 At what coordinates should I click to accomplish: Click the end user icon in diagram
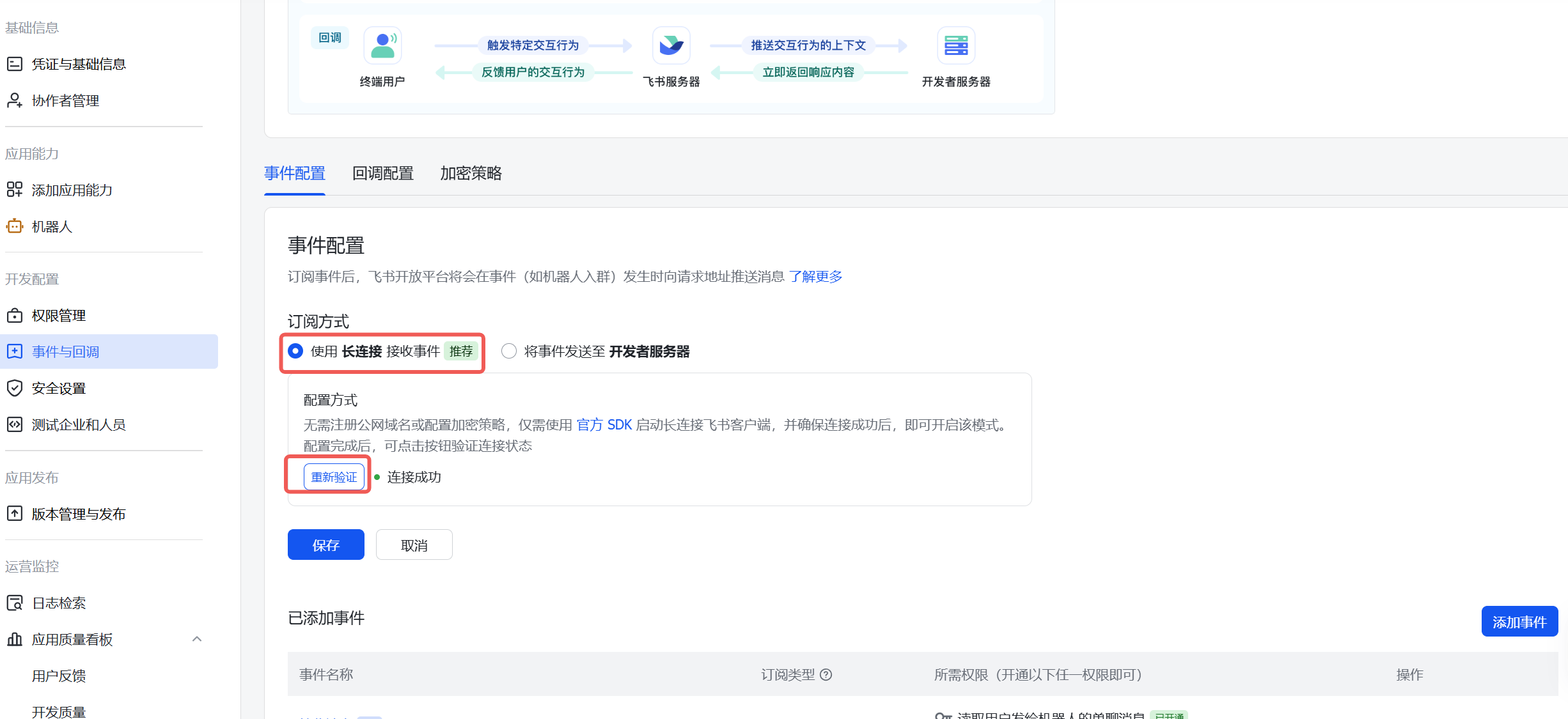coord(382,45)
